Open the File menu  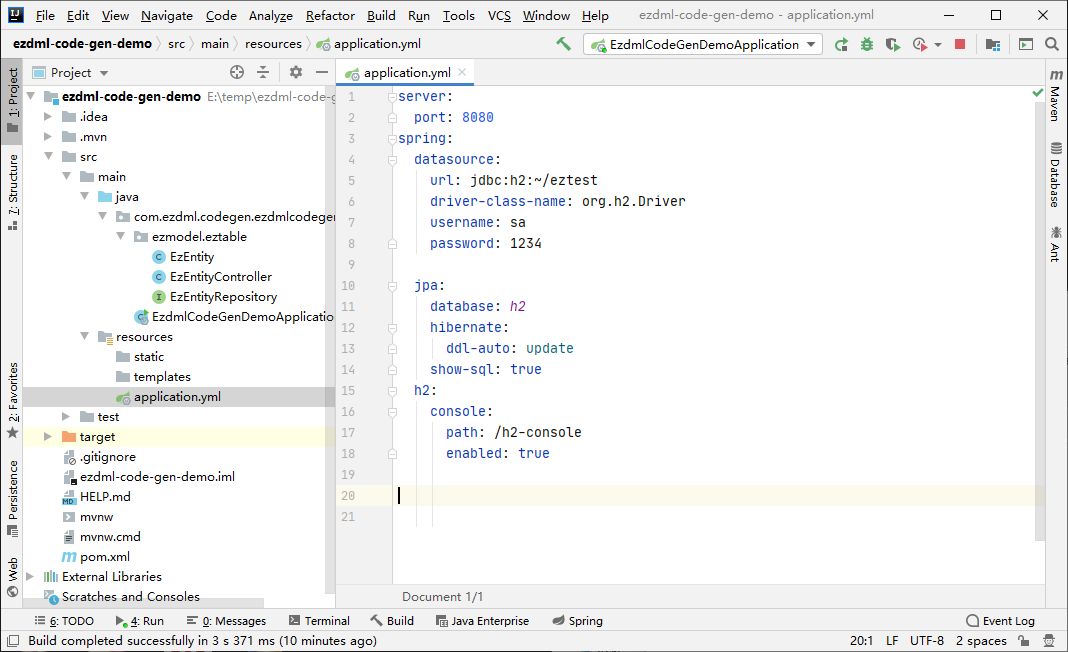click(45, 15)
